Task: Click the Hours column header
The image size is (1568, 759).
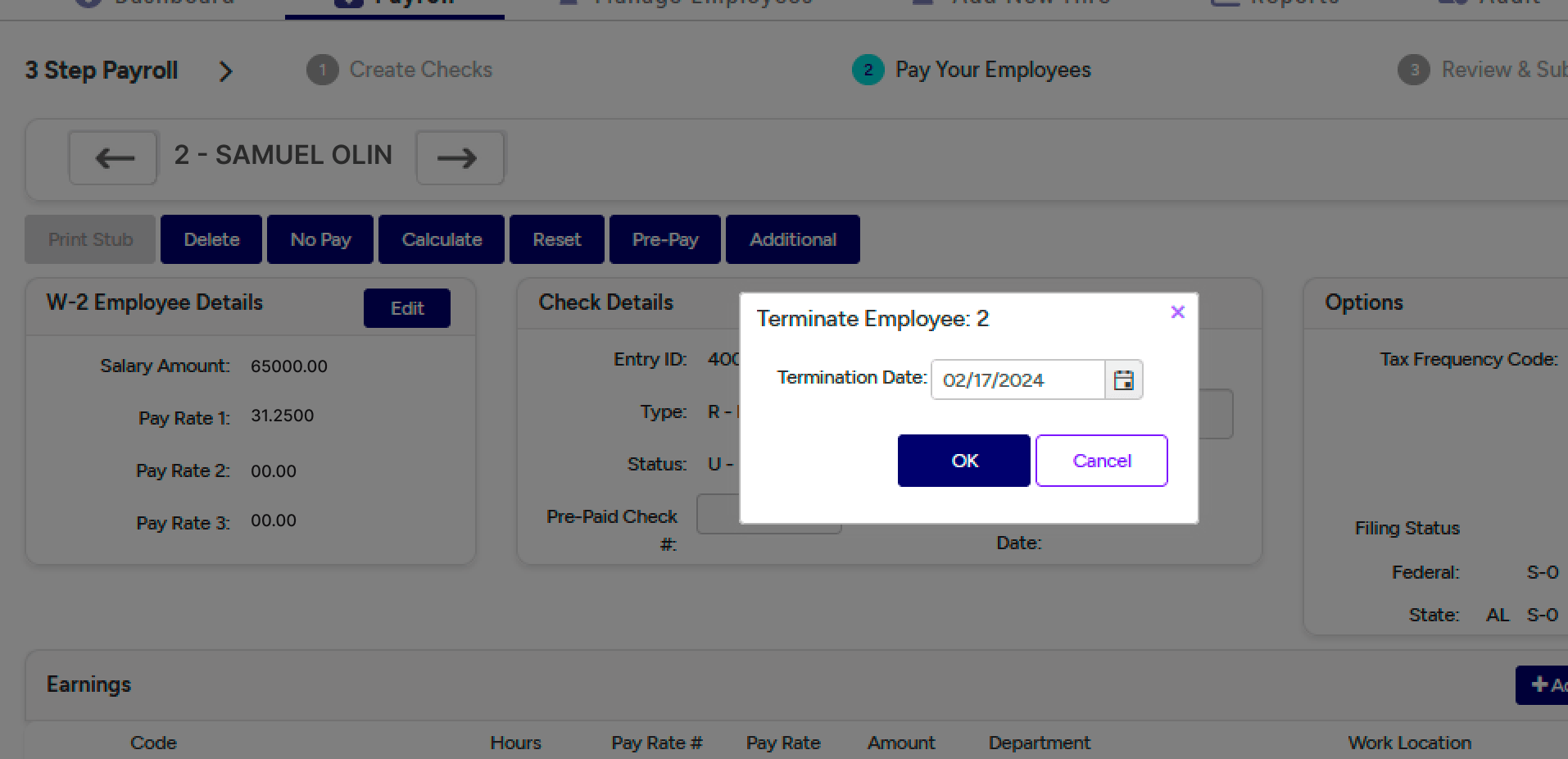Action: coord(516,743)
